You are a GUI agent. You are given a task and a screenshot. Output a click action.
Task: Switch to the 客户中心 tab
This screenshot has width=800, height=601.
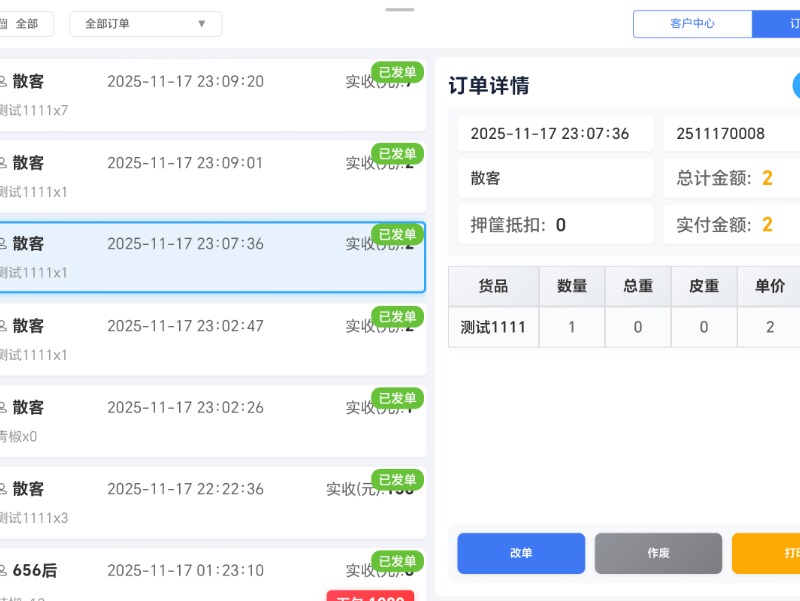[692, 23]
